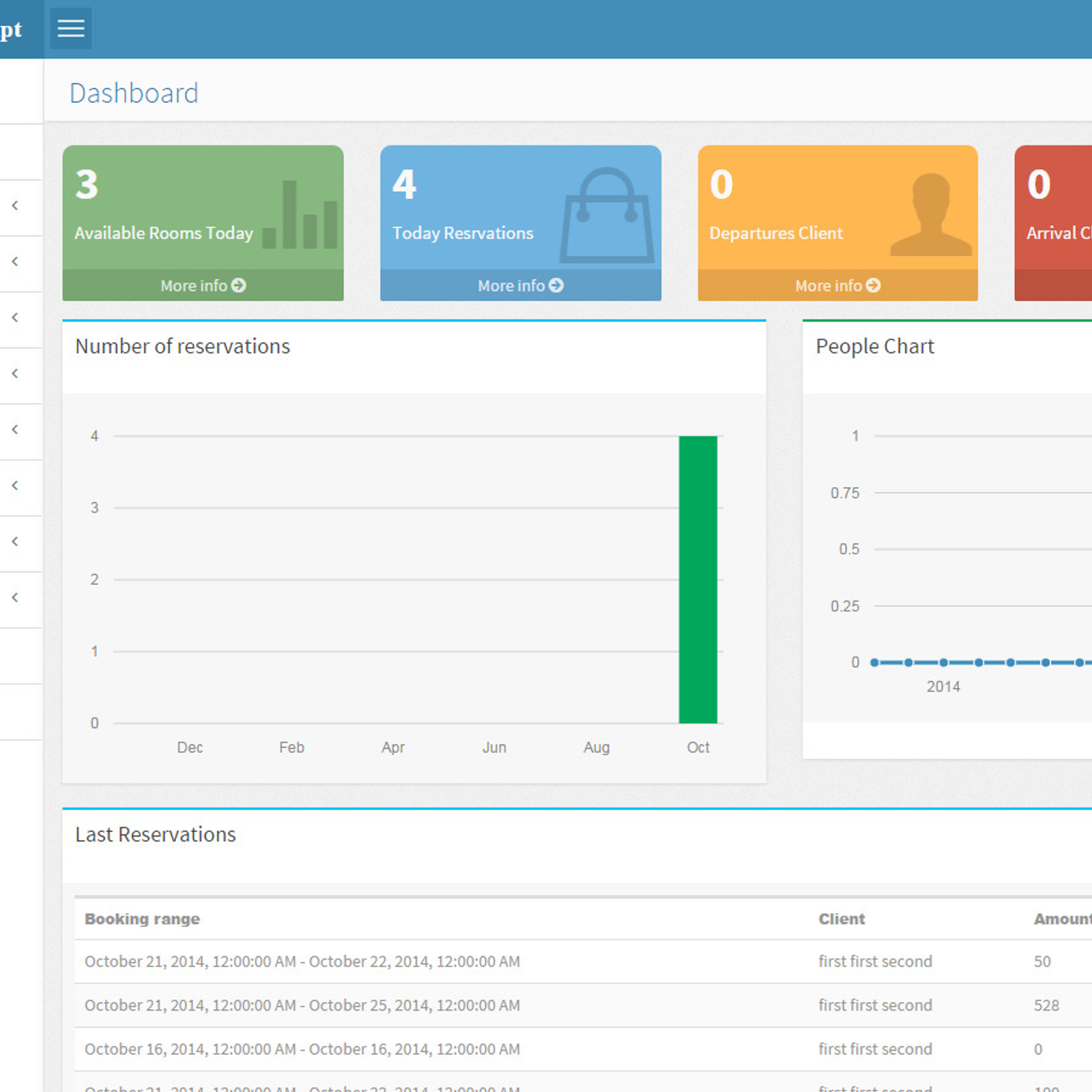This screenshot has width=1092, height=1092.
Task: Click the bar chart icon on green card
Action: (x=300, y=214)
